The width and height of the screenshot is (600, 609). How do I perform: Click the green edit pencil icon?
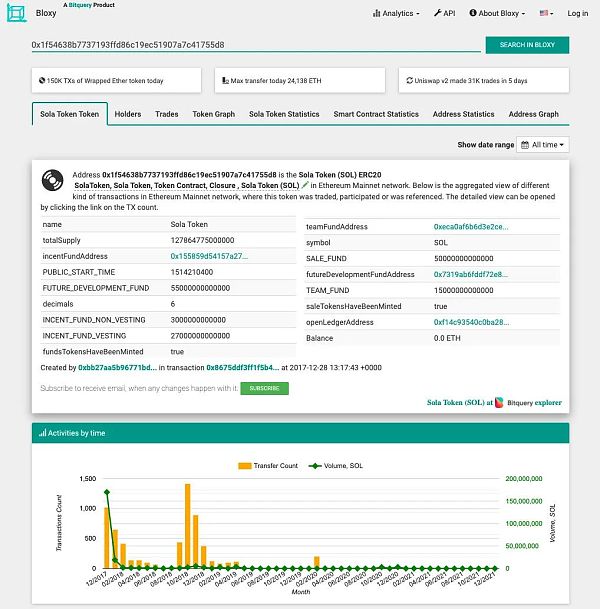(x=305, y=186)
